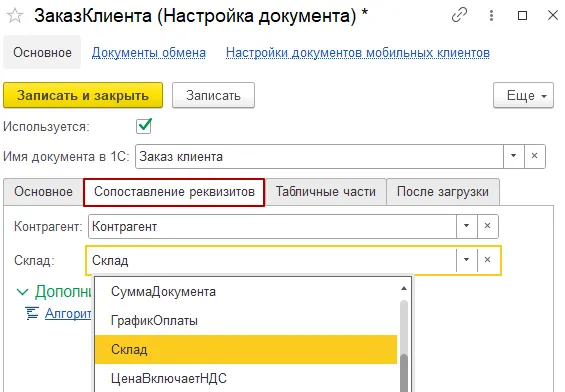
Task: Open Настройки документов мобильных клиентов link
Action: point(358,53)
